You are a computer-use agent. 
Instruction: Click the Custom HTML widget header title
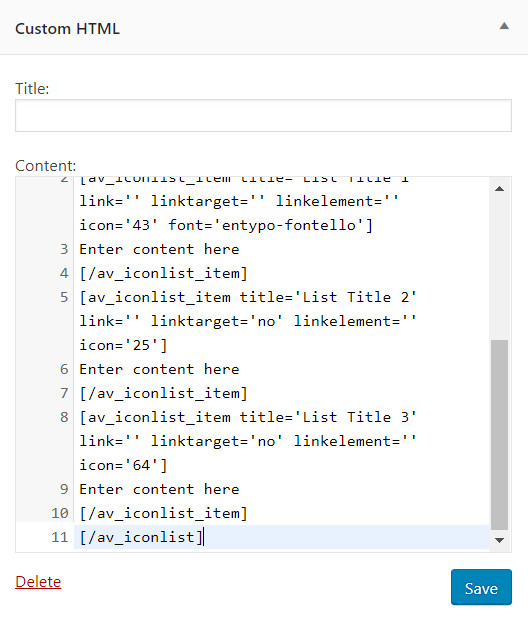coord(67,29)
